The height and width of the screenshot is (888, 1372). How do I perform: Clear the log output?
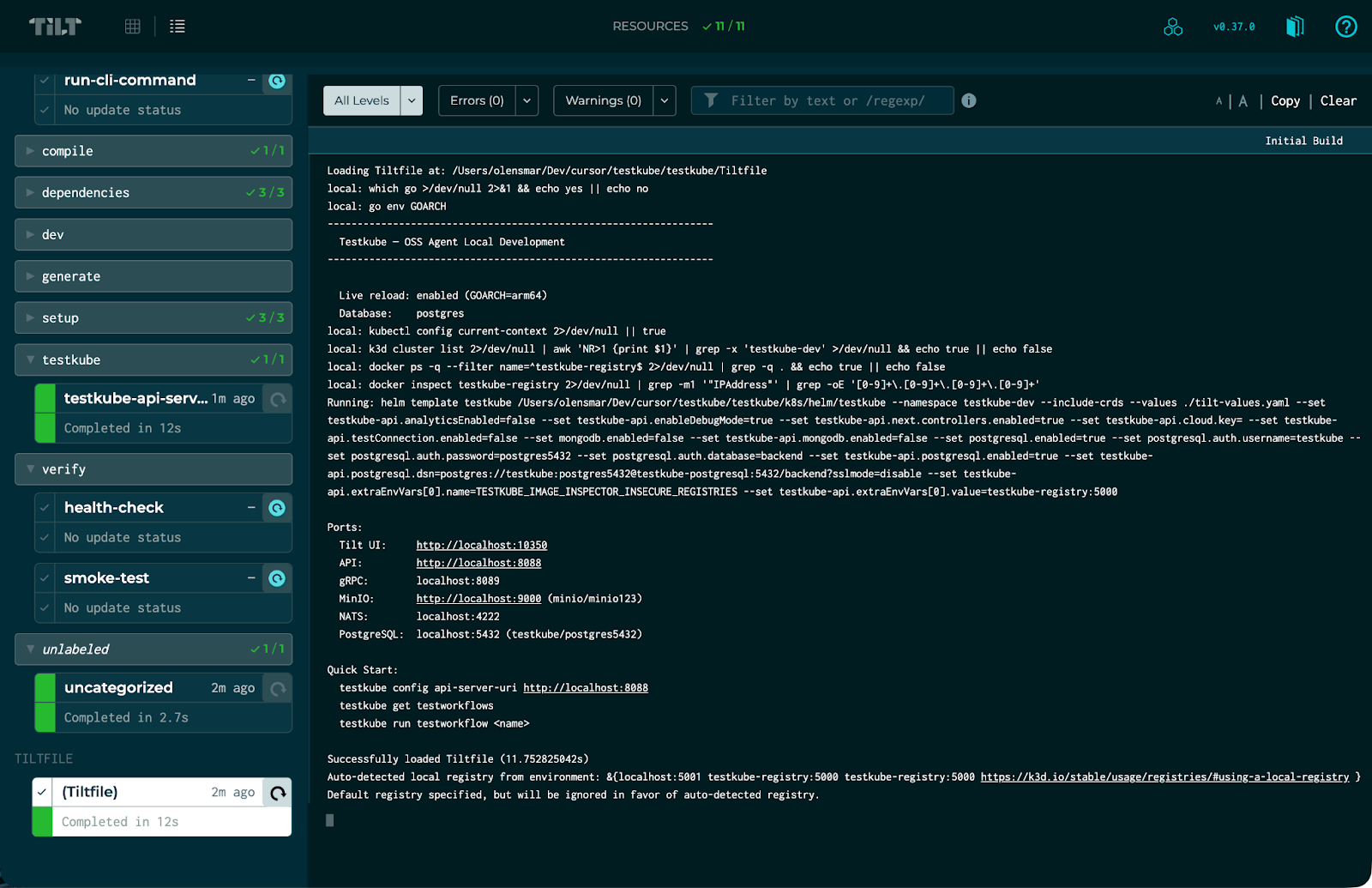pos(1338,101)
